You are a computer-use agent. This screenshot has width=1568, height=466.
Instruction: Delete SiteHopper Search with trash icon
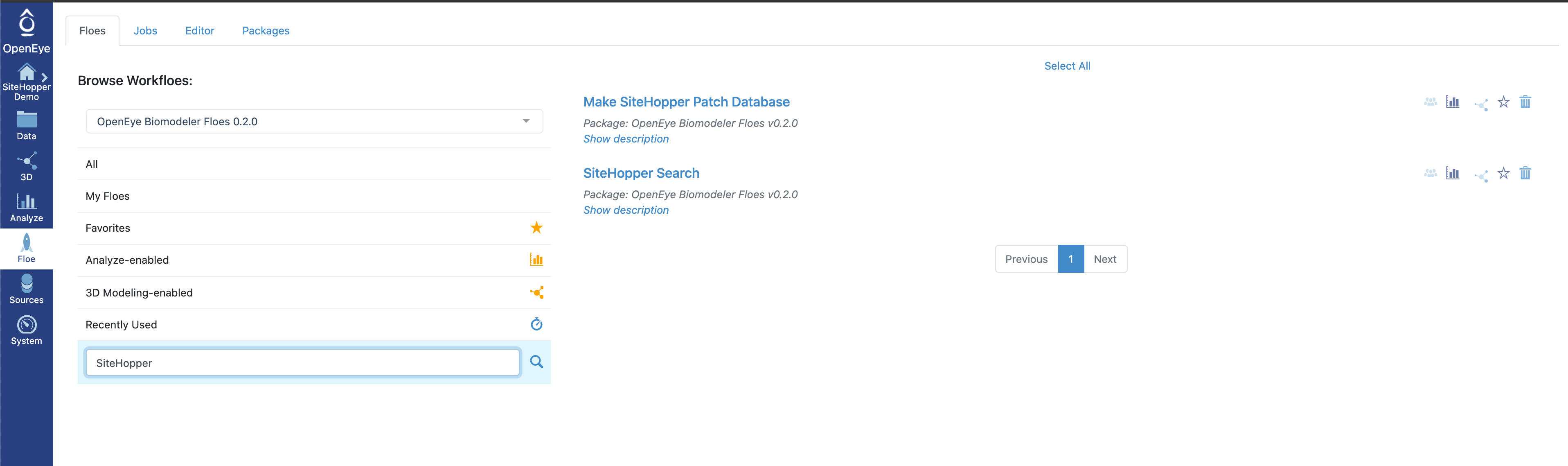(1525, 173)
